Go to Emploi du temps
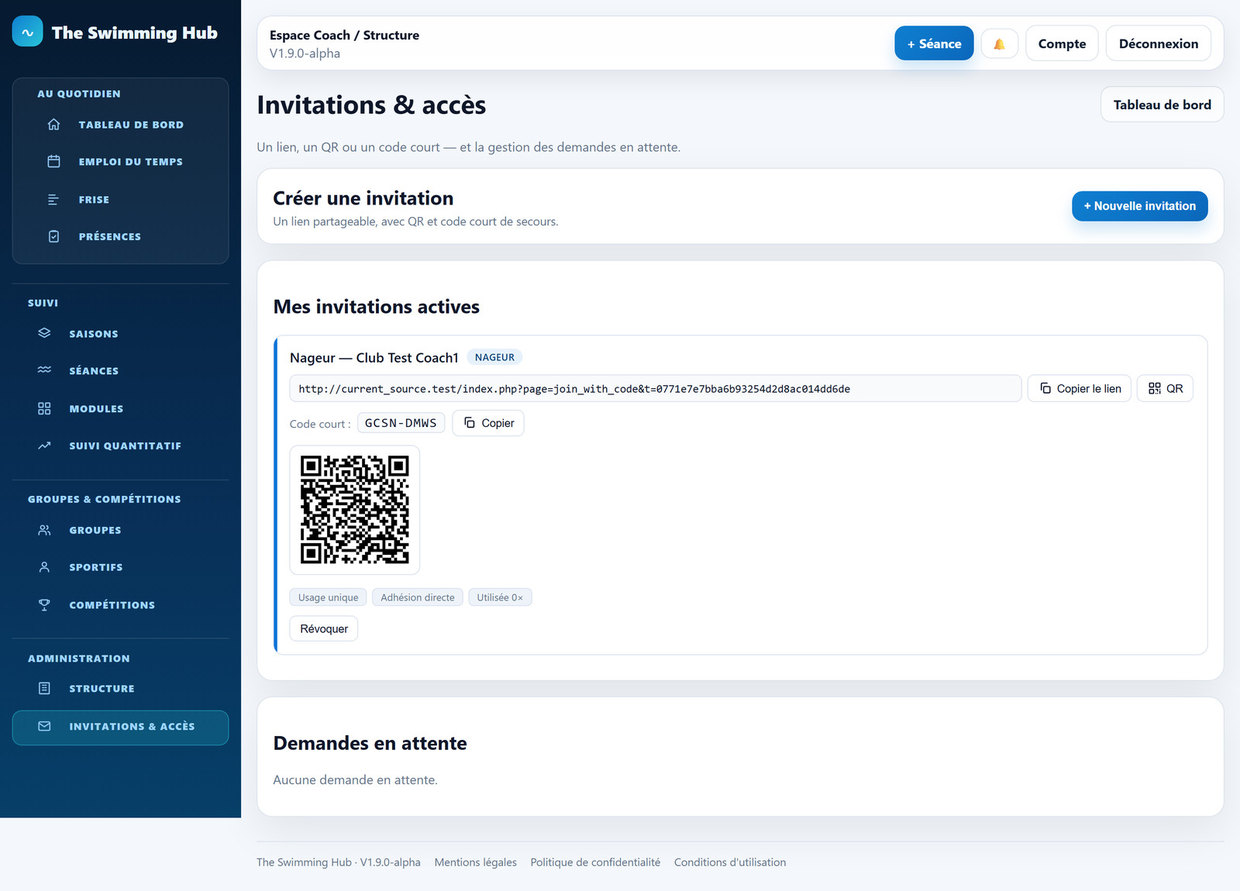The width and height of the screenshot is (1240, 891). click(120, 162)
